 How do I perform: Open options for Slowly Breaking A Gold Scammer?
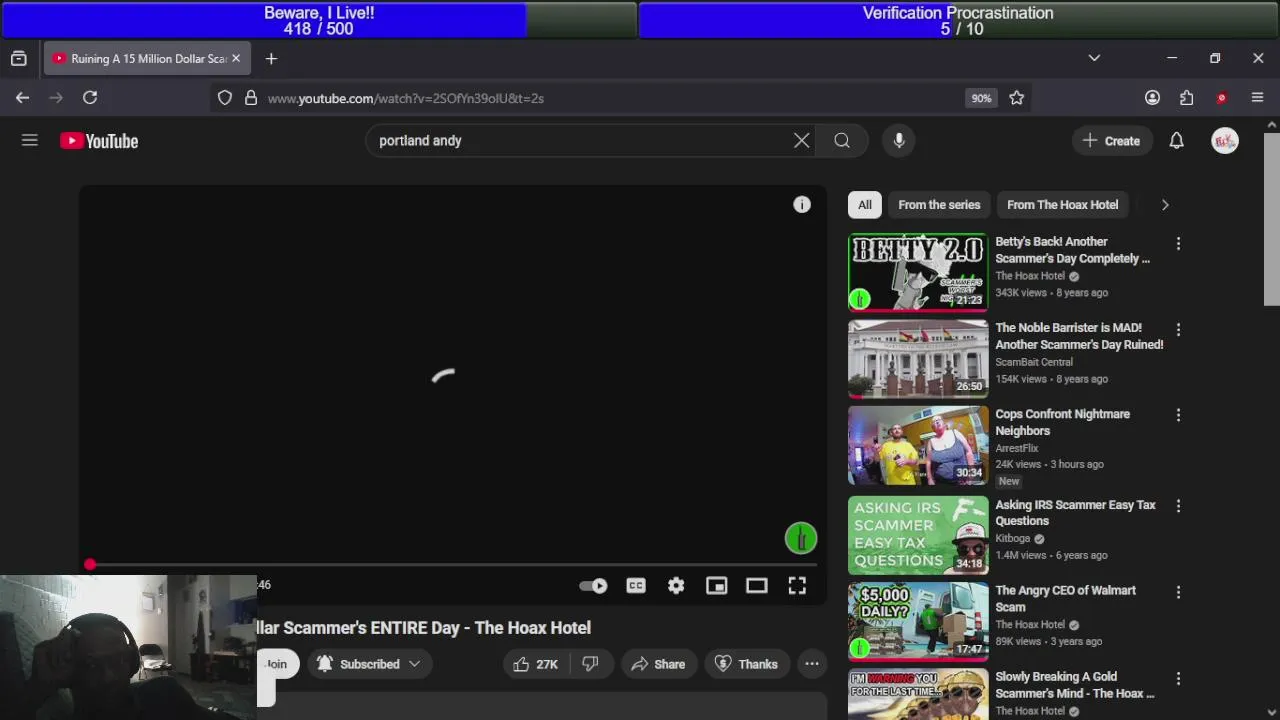[x=1178, y=679]
